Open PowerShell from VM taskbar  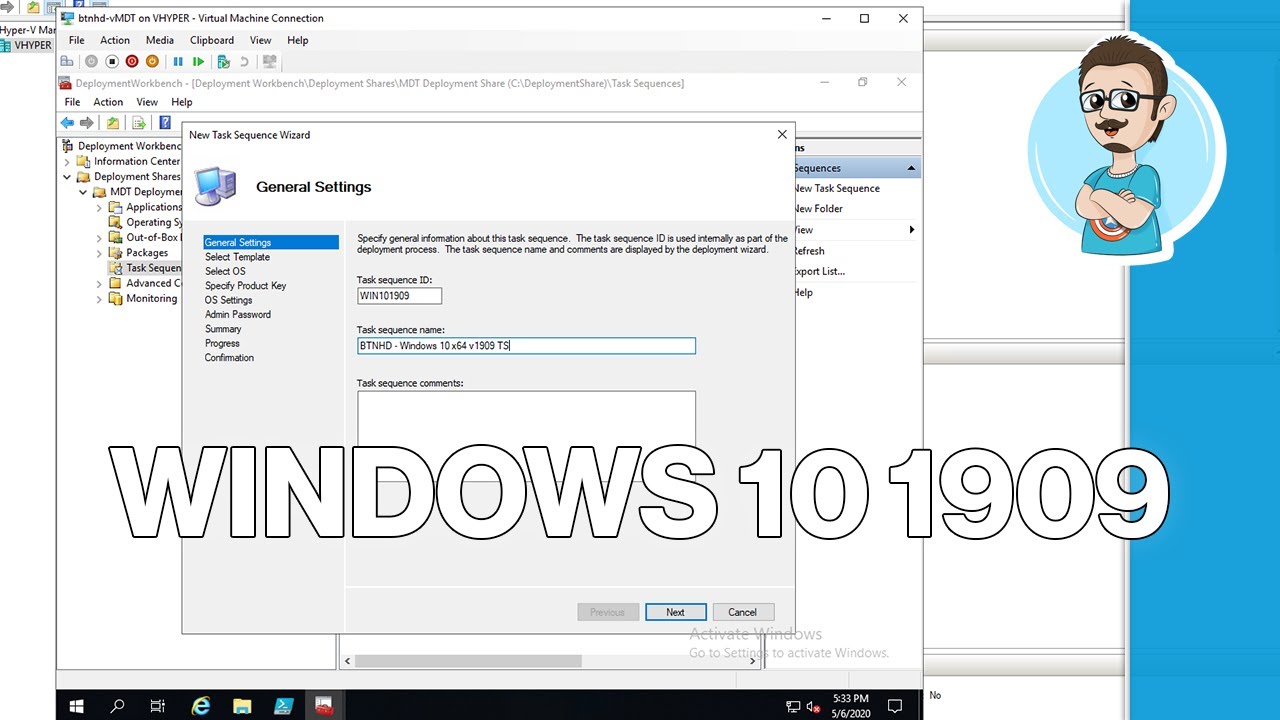click(x=283, y=706)
